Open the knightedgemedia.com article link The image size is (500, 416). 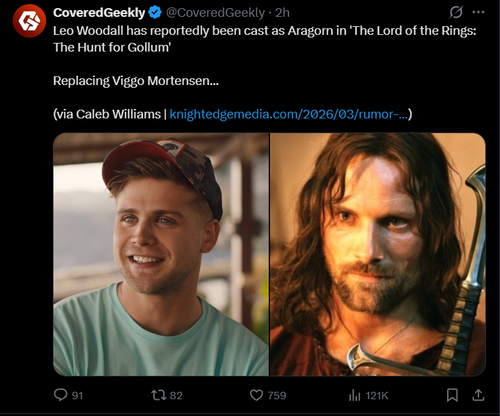[289, 114]
